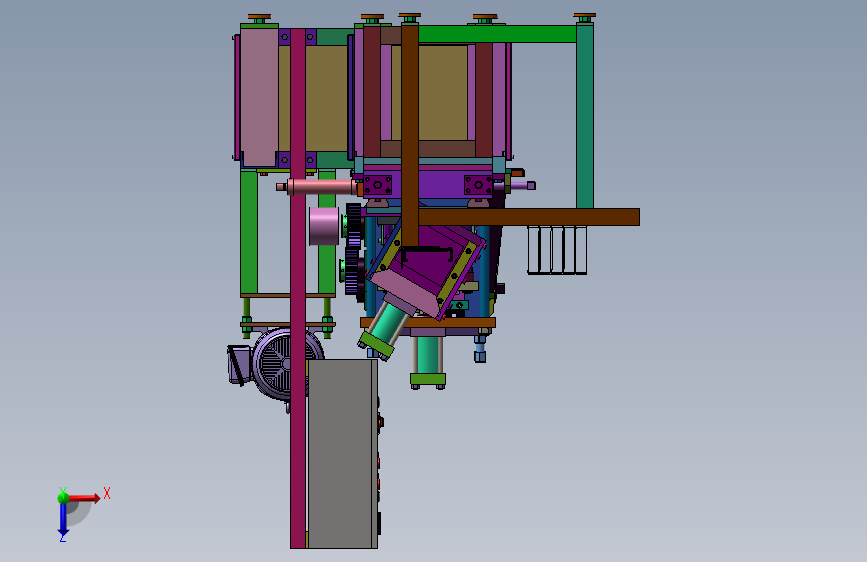Click the red X axis of the triad
867x562 pixels.
[x=84, y=498]
